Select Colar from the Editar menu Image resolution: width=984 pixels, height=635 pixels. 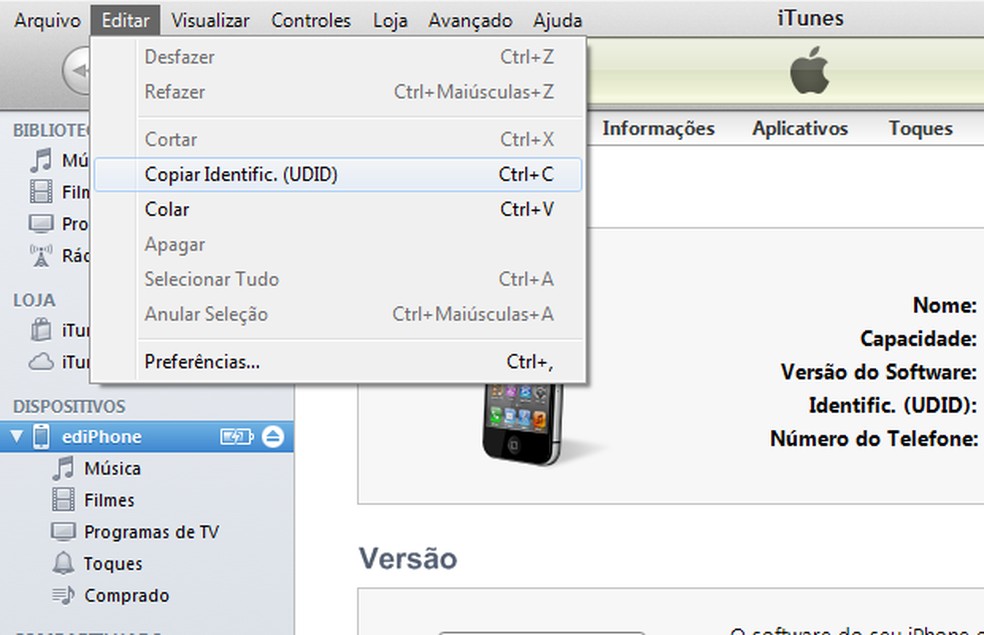click(338, 209)
